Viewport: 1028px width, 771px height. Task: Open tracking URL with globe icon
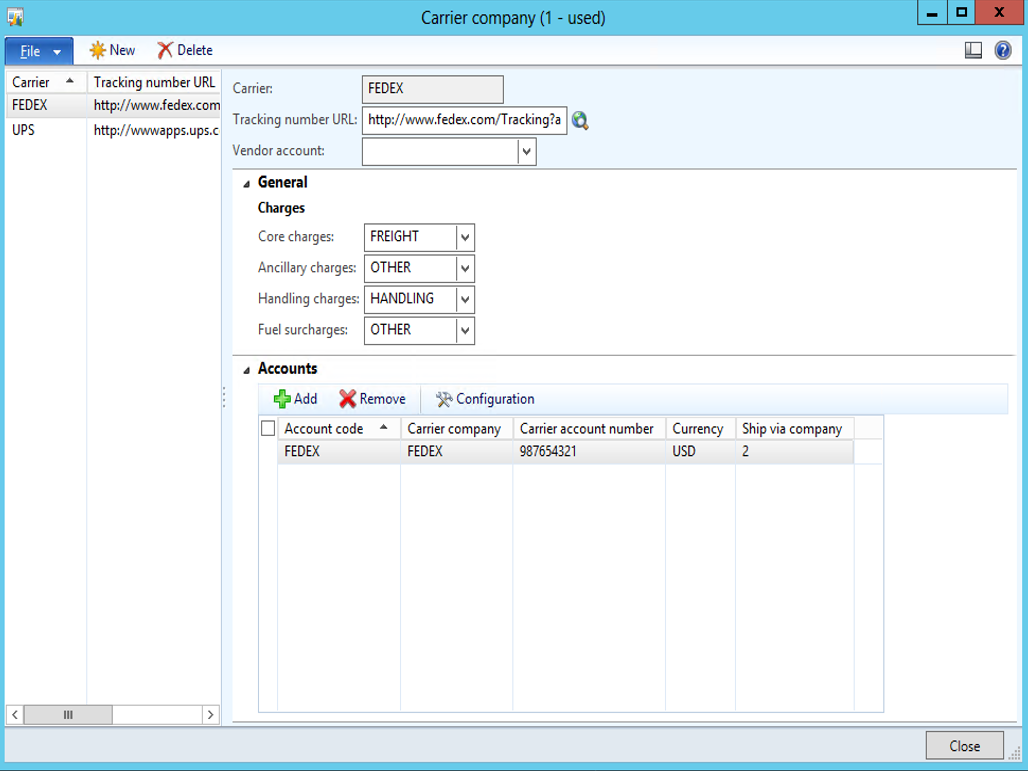(580, 121)
